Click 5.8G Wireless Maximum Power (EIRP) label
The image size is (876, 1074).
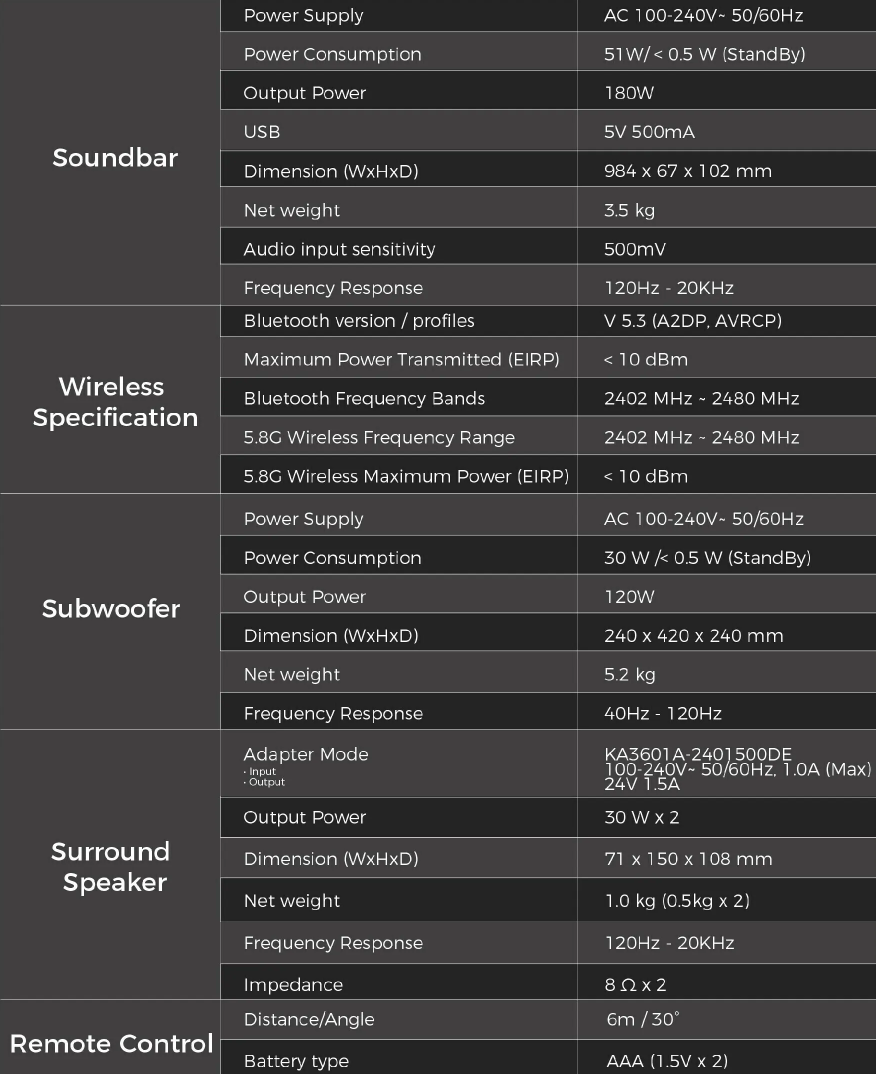(x=406, y=476)
